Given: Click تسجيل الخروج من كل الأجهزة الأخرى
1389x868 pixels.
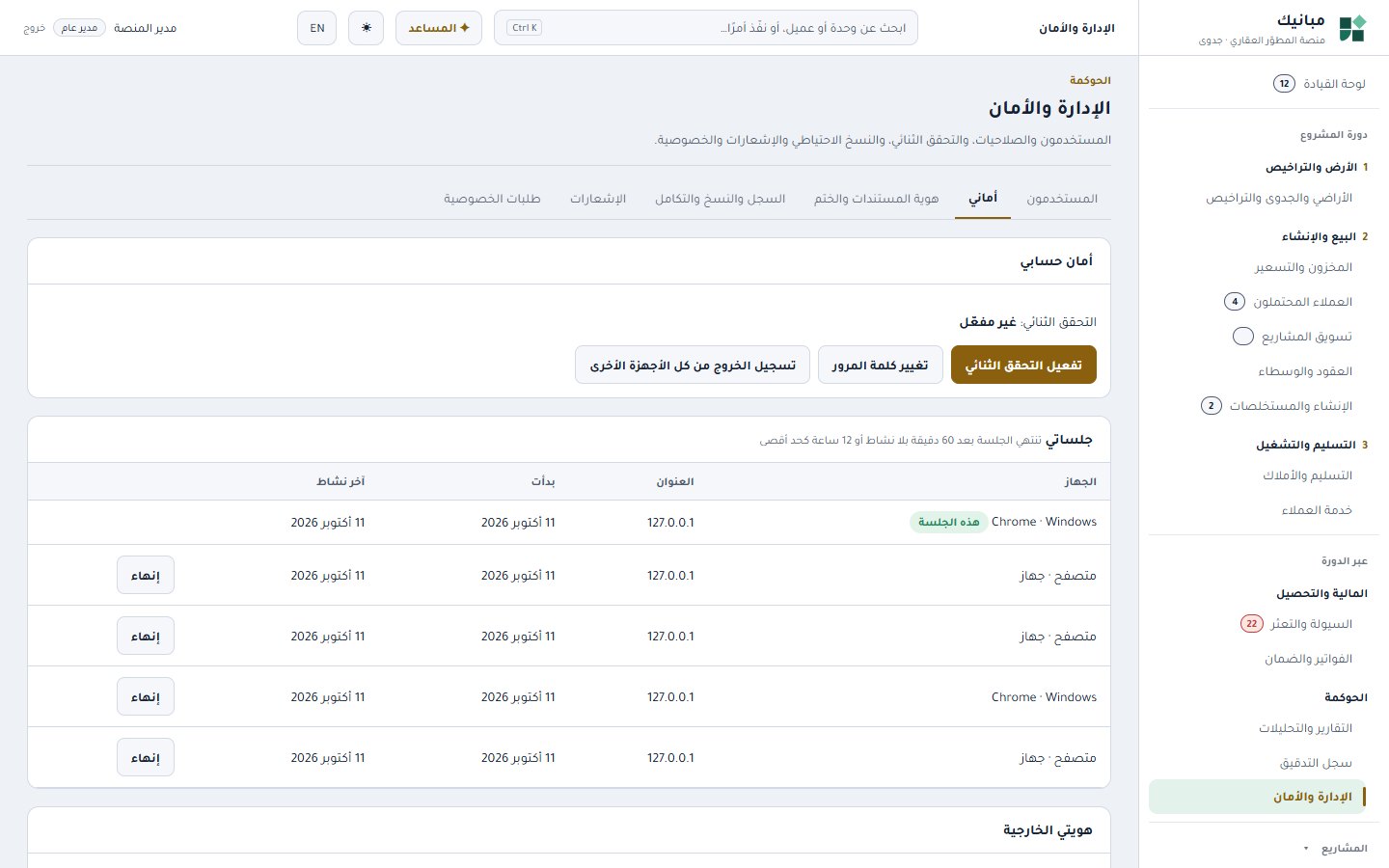Looking at the screenshot, I should click(693, 365).
